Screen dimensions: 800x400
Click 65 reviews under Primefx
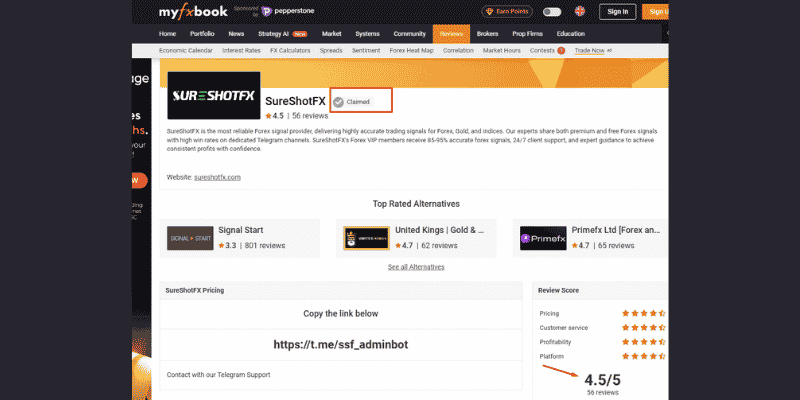616,245
